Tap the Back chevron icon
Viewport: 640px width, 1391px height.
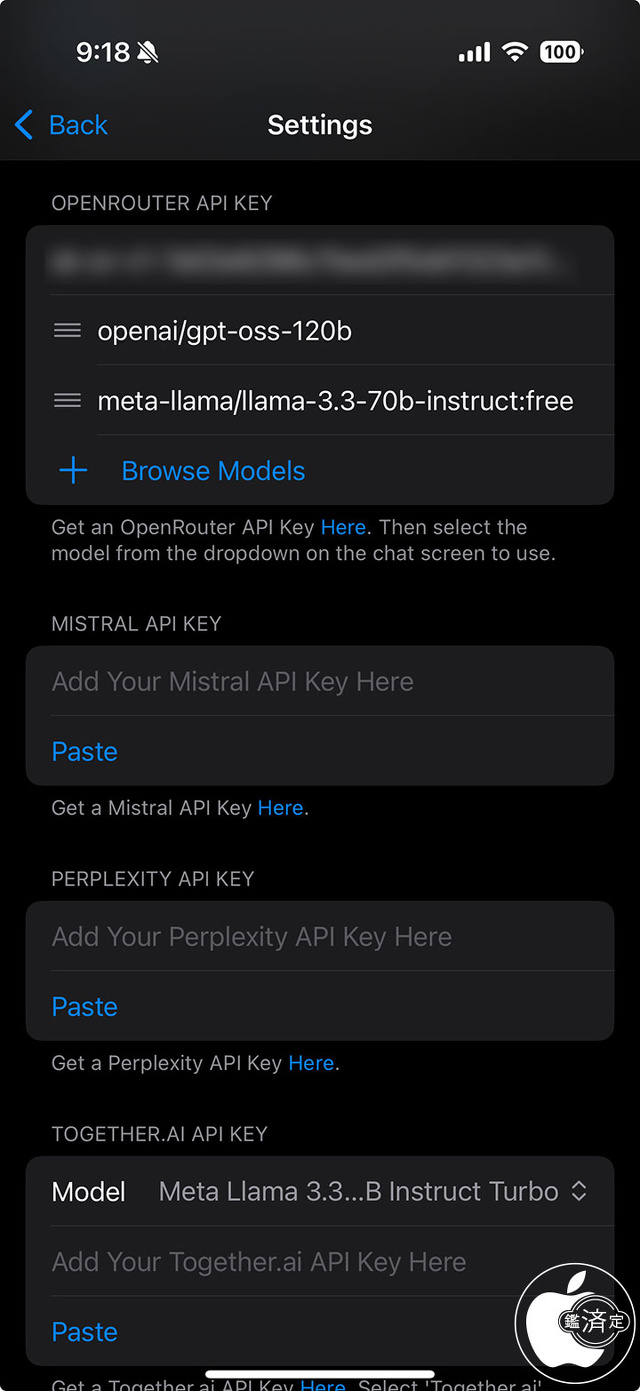(25, 125)
